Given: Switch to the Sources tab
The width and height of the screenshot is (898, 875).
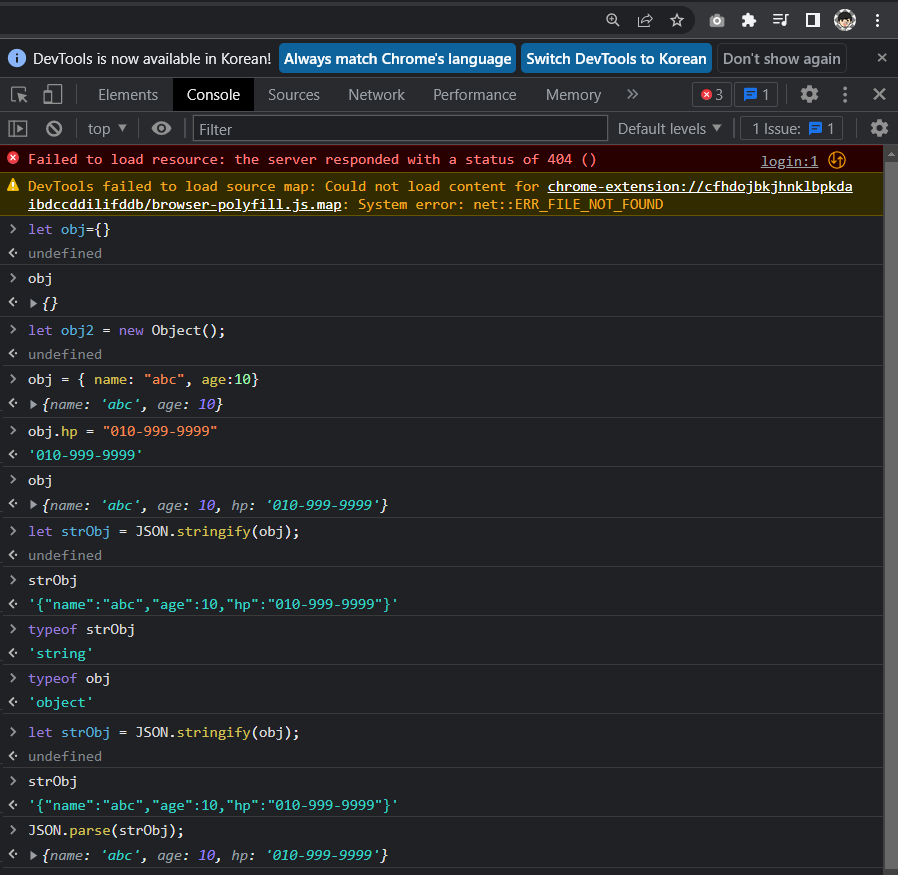Looking at the screenshot, I should [293, 94].
